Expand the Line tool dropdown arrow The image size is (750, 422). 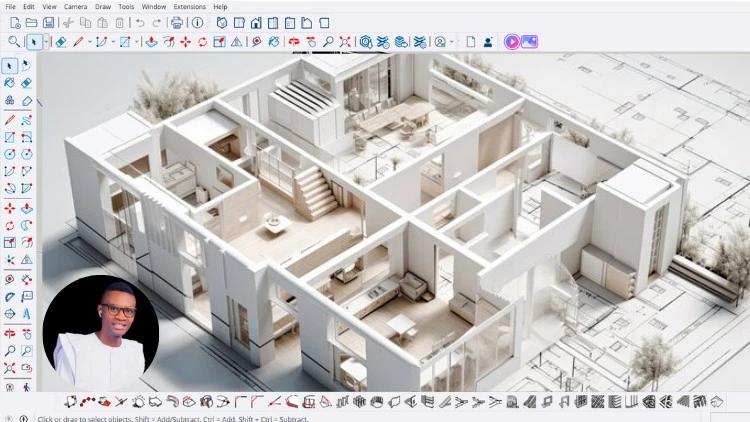89,42
